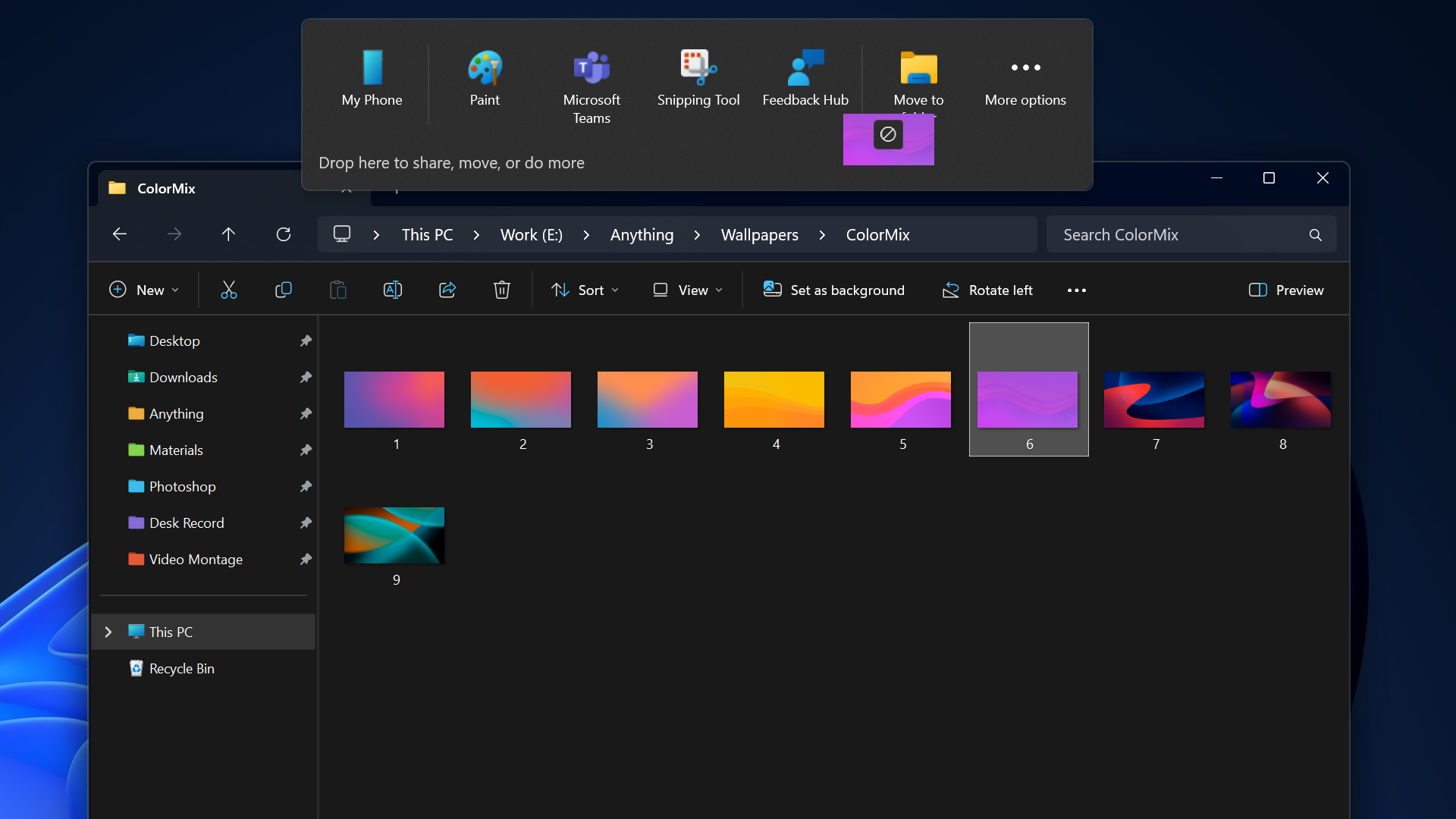This screenshot has width=1456, height=819.
Task: Toggle the Preview pane
Action: (1285, 290)
